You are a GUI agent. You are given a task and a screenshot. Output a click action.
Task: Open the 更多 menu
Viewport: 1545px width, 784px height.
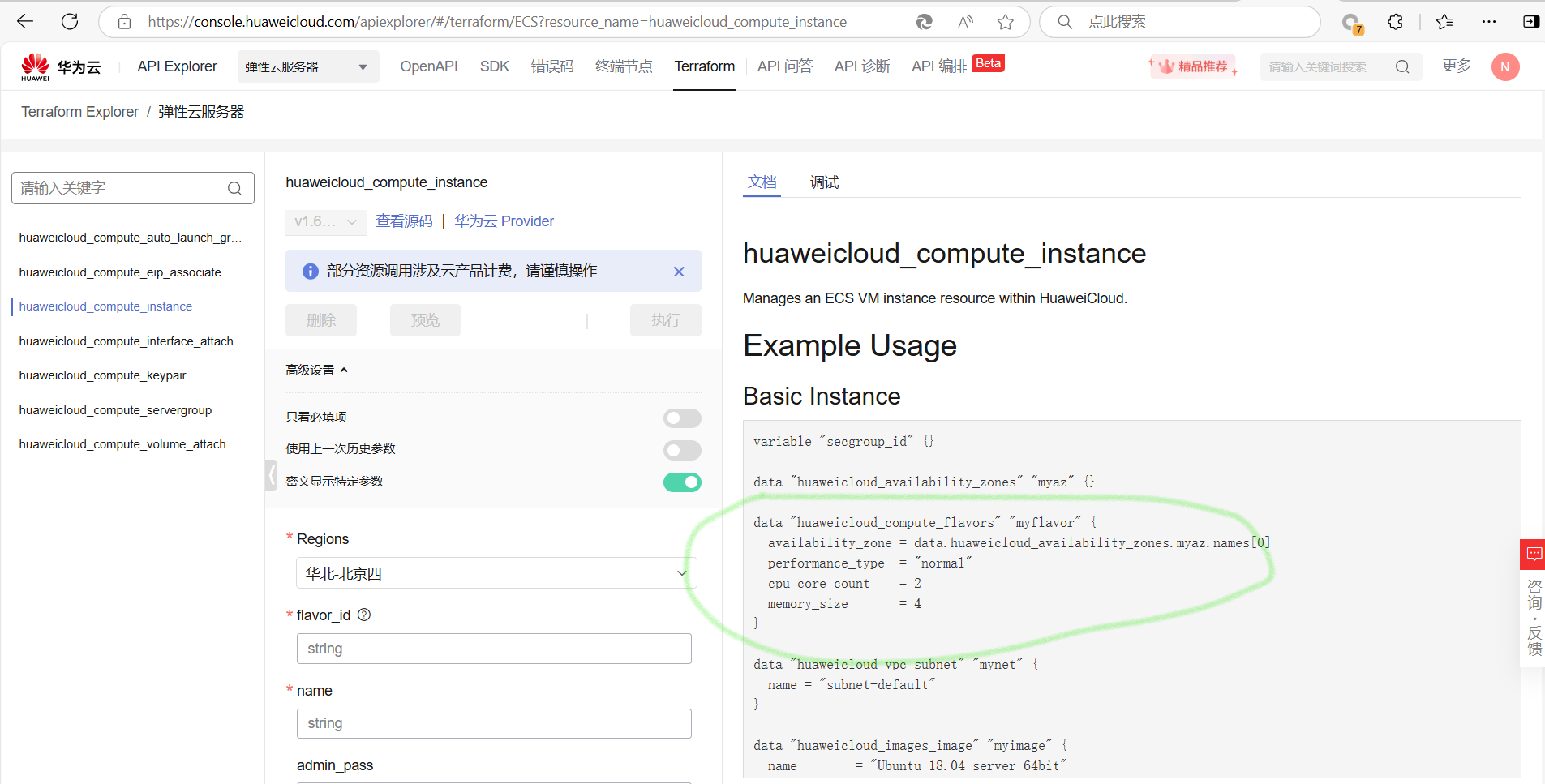[1457, 66]
